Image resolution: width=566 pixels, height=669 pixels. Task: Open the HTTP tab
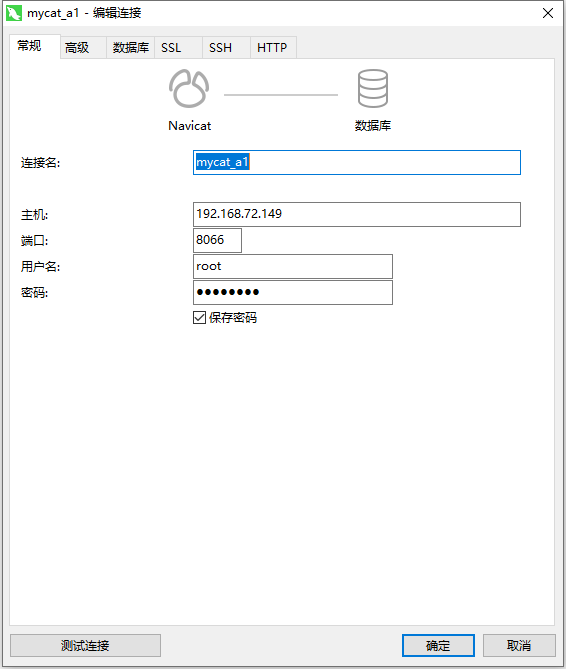[273, 48]
